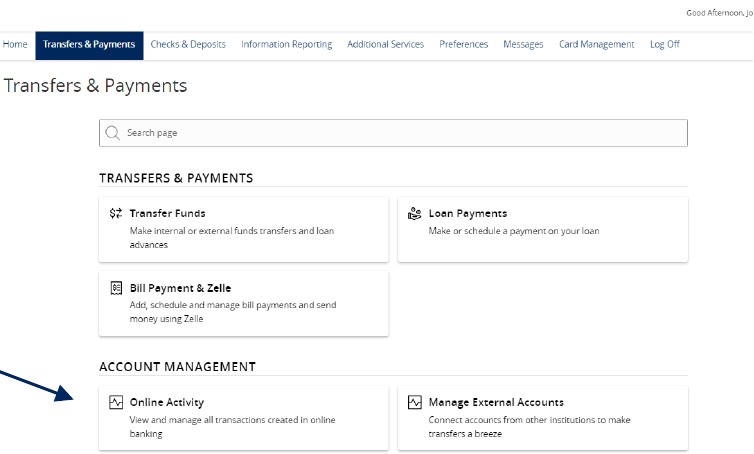The image size is (754, 454).
Task: Click 'View and manage all transactions' description
Action: (232, 427)
